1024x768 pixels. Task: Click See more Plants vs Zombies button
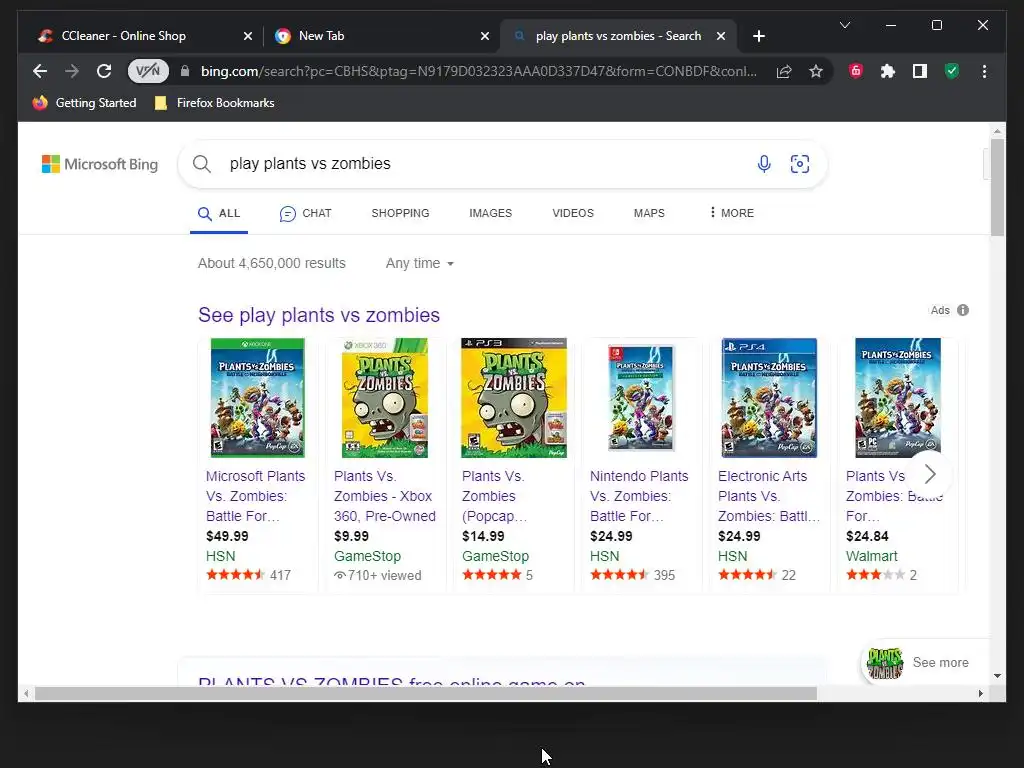926,663
